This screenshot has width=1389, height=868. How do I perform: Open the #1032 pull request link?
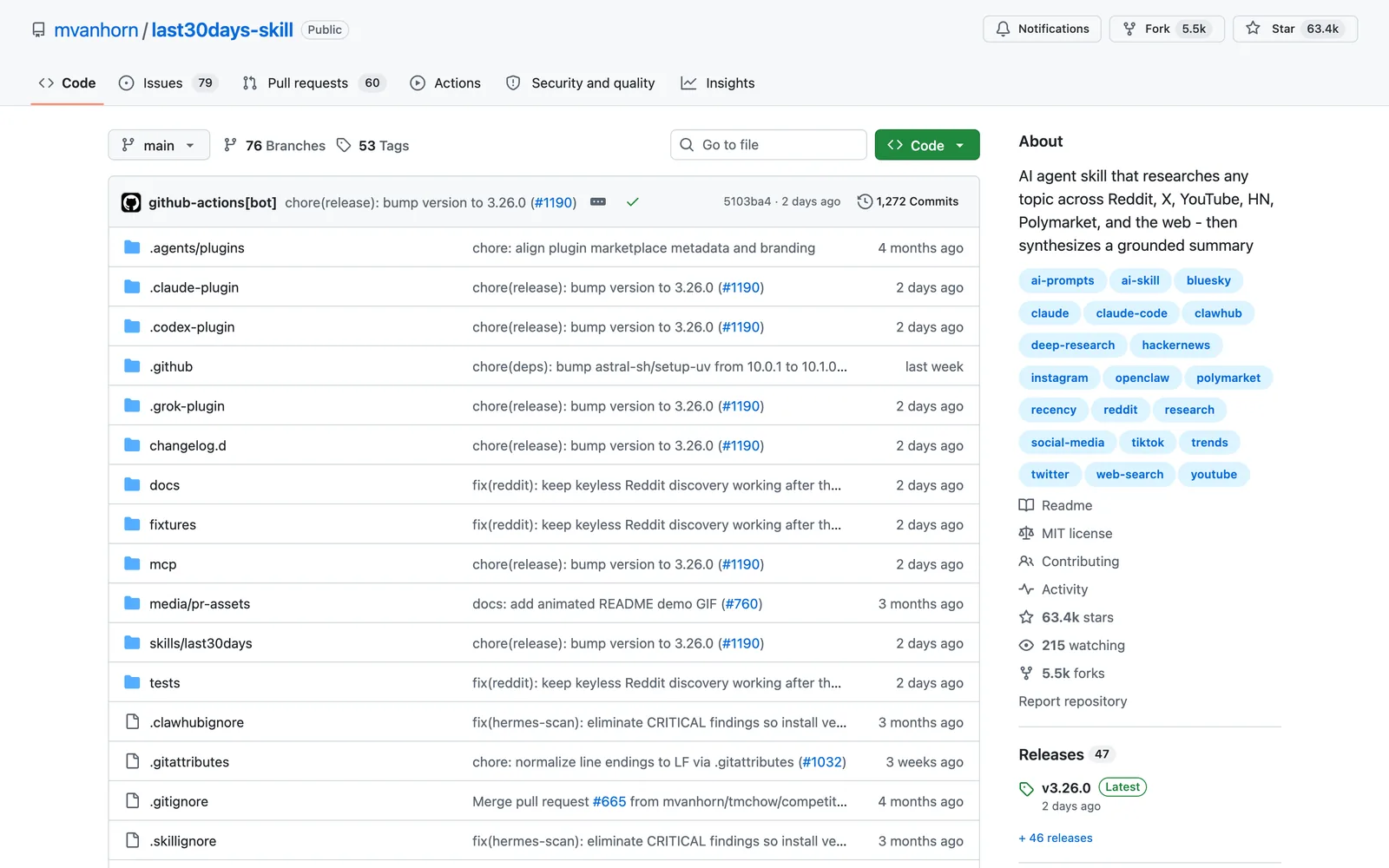[821, 761]
